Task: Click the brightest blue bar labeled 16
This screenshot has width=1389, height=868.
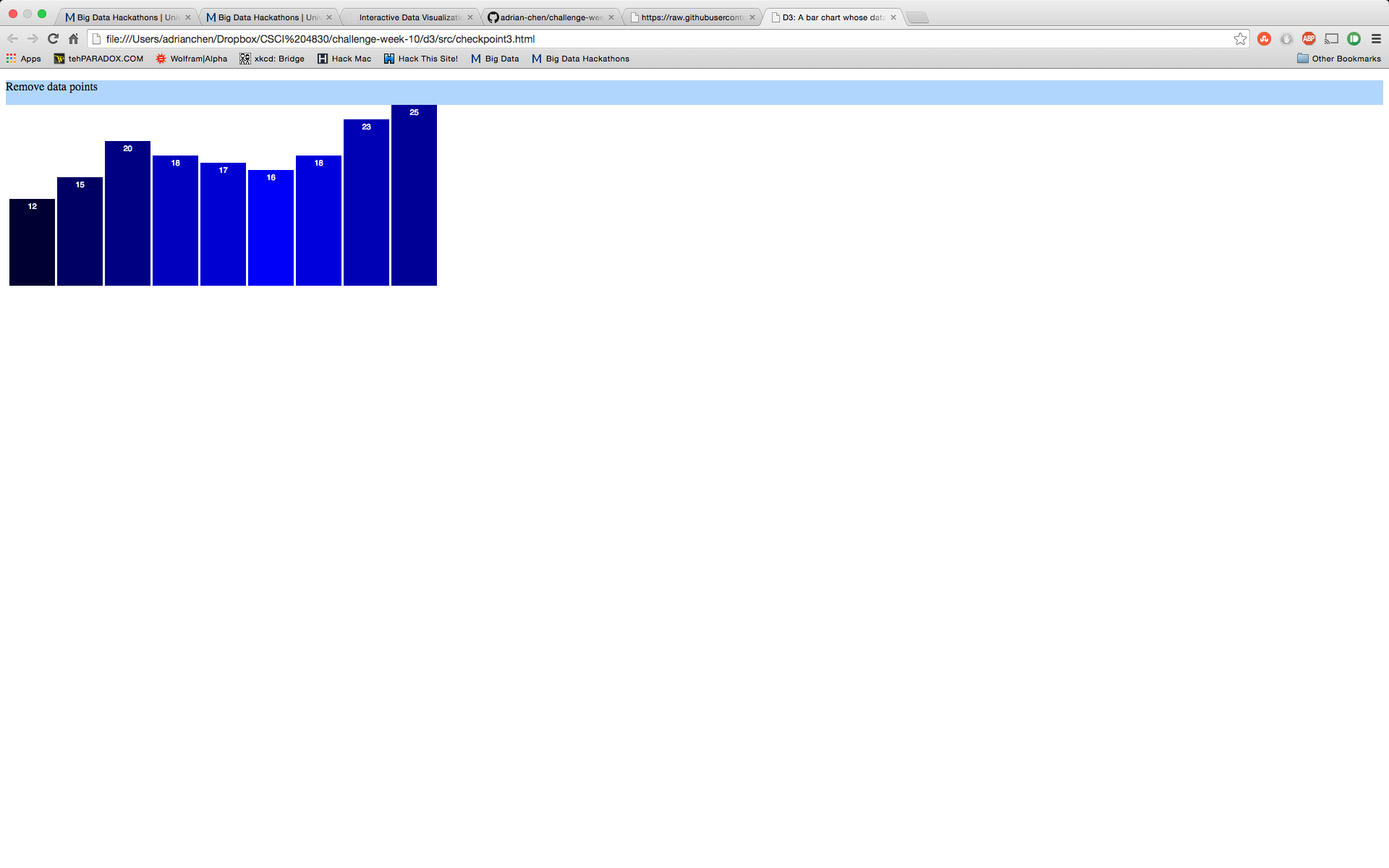Action: pos(271,228)
